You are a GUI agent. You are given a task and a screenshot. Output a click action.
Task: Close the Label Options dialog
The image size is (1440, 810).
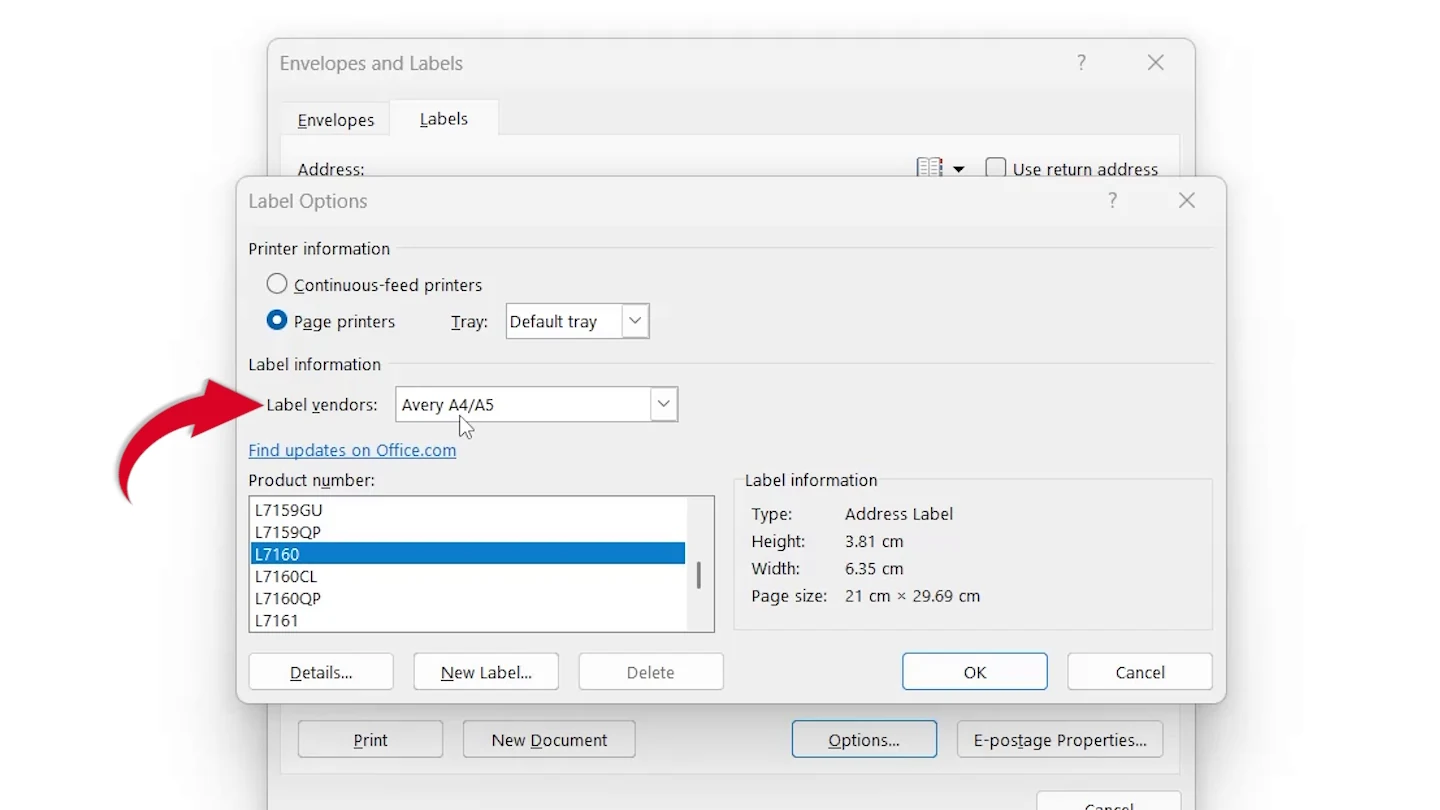(x=1187, y=201)
